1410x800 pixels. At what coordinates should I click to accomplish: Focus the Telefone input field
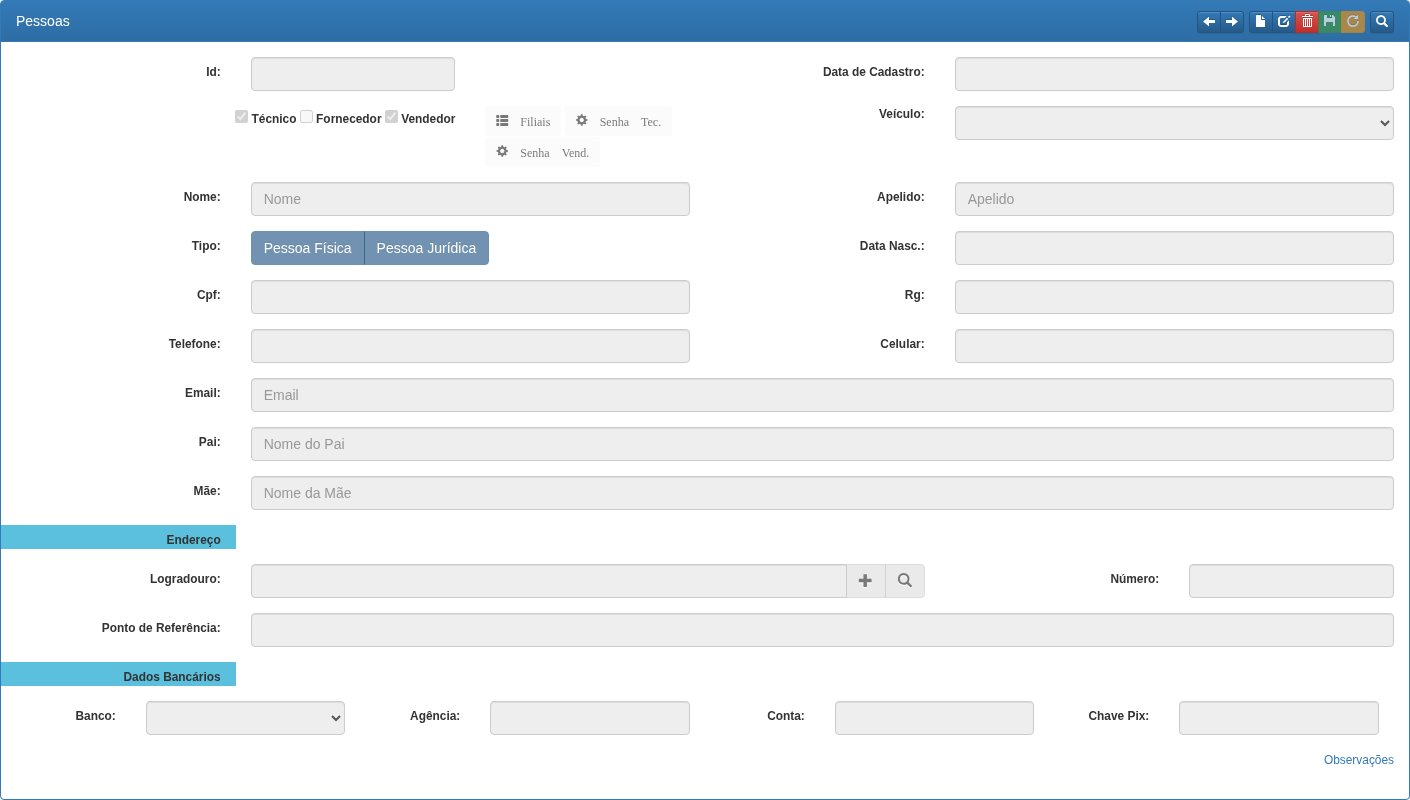coord(470,346)
